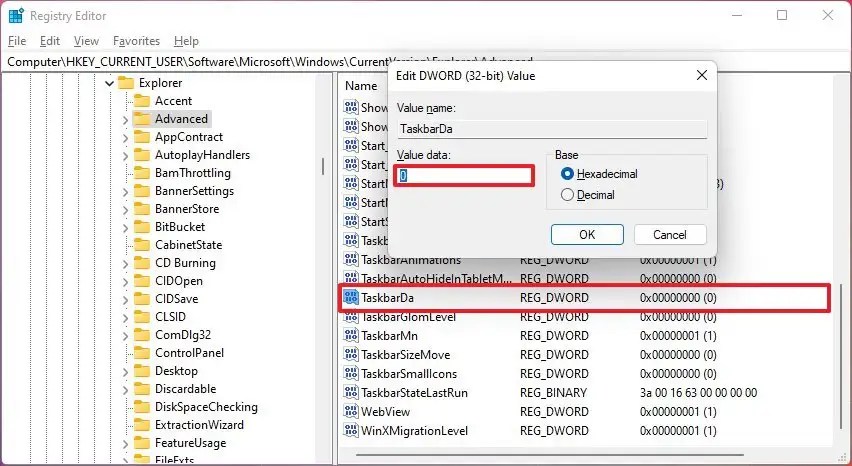852x466 pixels.
Task: Click the AppContract folder icon
Action: click(x=142, y=136)
